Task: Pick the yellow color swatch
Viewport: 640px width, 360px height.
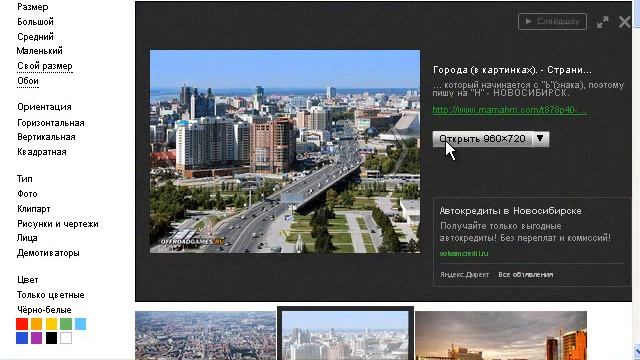Action: (x=51, y=324)
